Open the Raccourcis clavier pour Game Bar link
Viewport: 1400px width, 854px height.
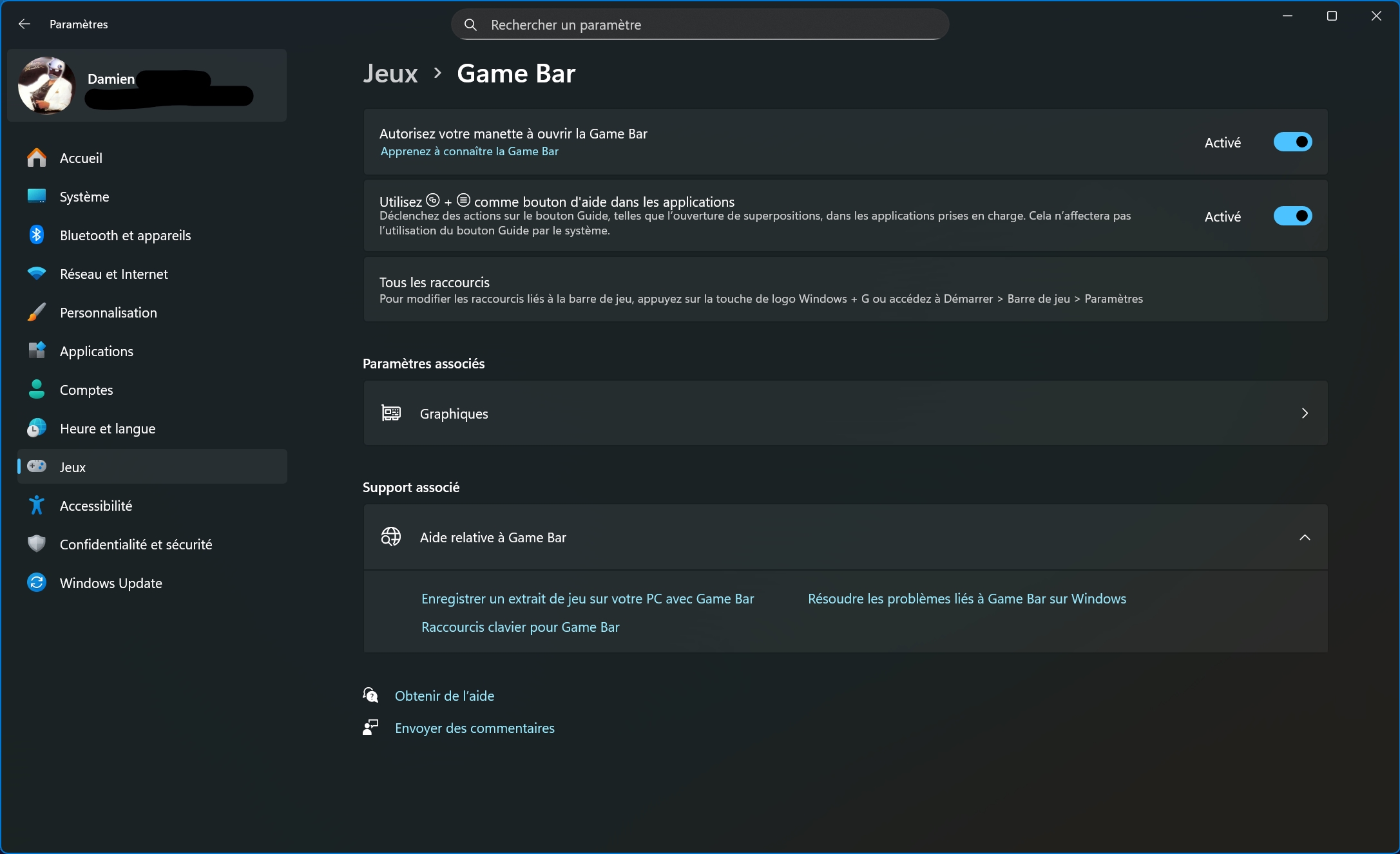pyautogui.click(x=520, y=627)
